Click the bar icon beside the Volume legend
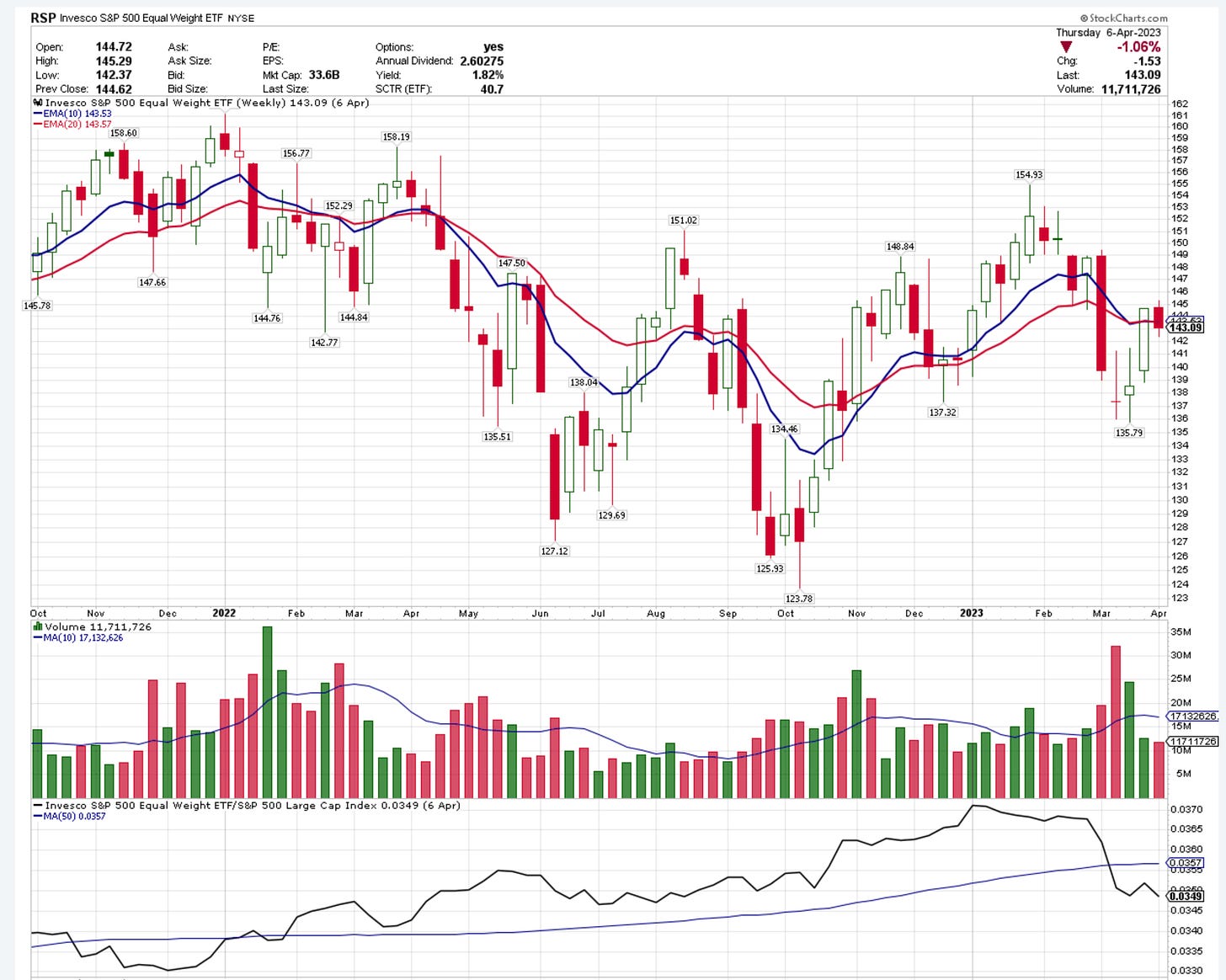Viewport: 1226px width, 980px height. tap(38, 626)
